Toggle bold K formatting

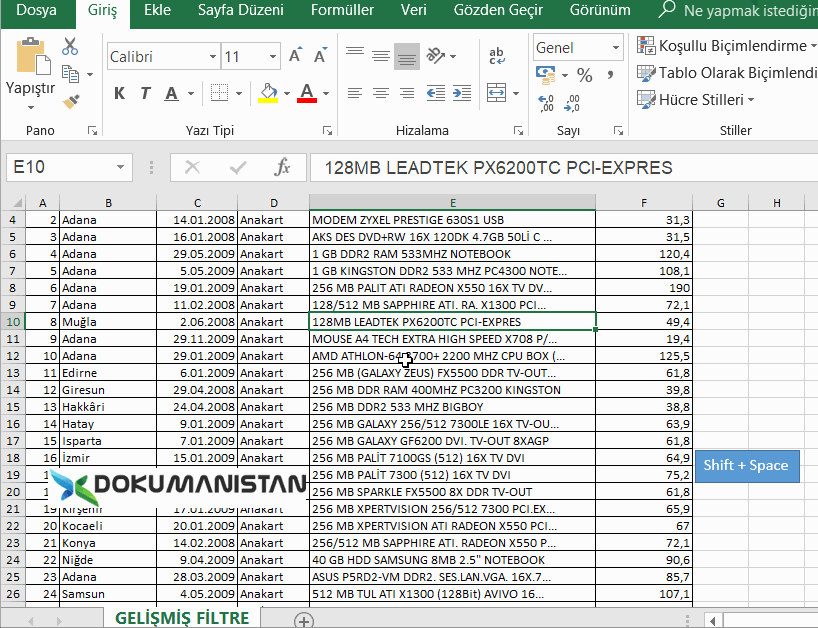click(x=119, y=93)
